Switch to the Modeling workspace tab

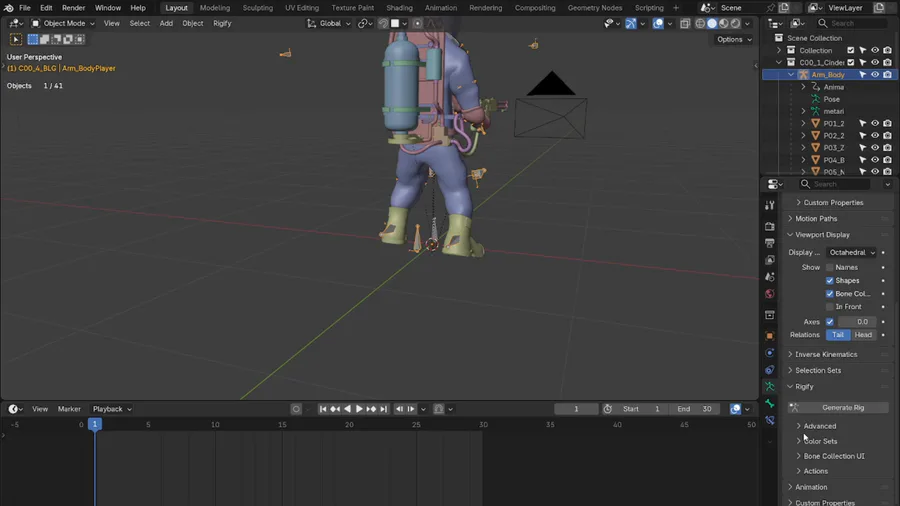pos(215,8)
